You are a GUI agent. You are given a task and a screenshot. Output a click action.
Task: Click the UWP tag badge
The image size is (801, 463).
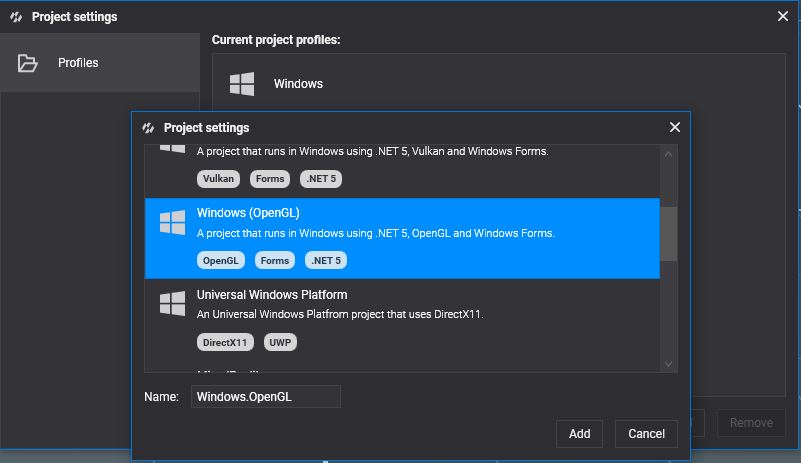(281, 342)
